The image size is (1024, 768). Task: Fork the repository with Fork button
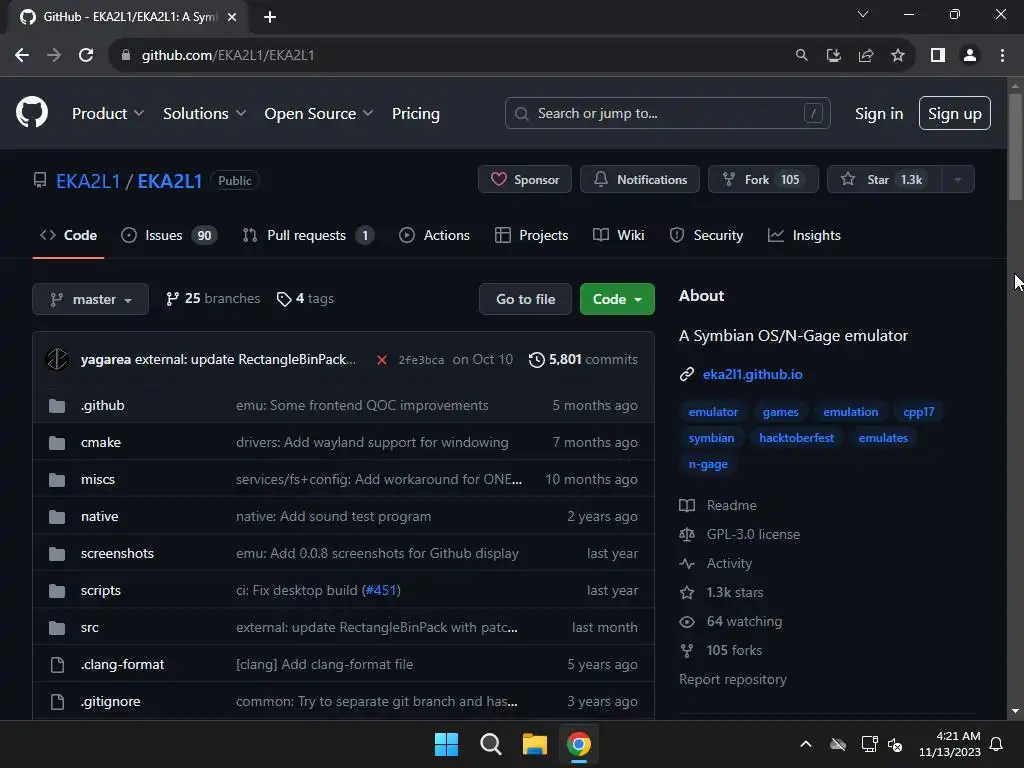coord(763,180)
